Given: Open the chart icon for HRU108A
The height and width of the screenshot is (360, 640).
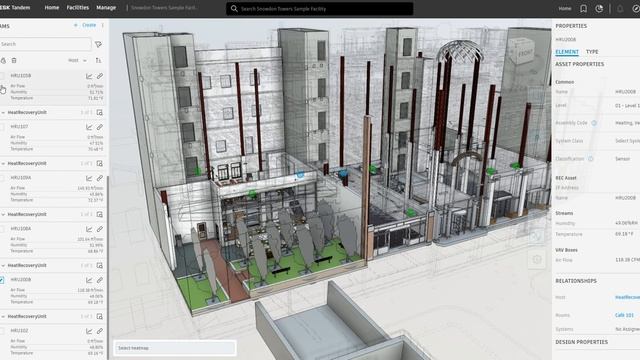Looking at the screenshot, I should point(89,229).
